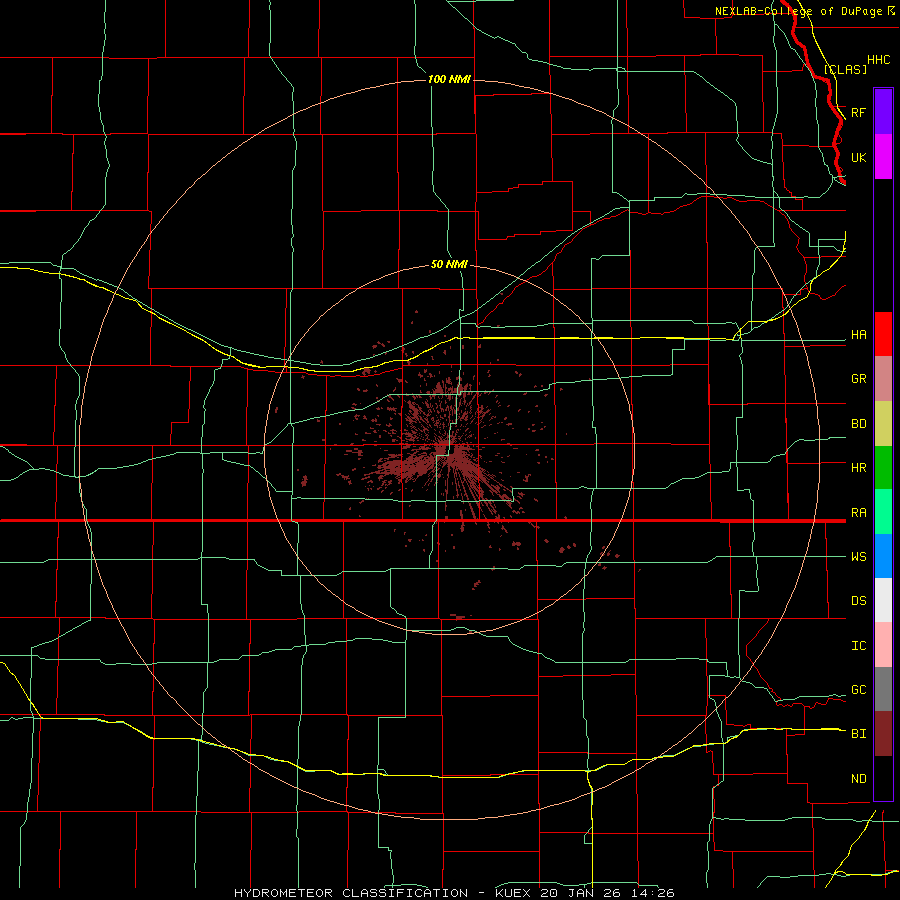The image size is (900, 900).
Task: Choose the WS blue legend swatch
Action: [883, 556]
